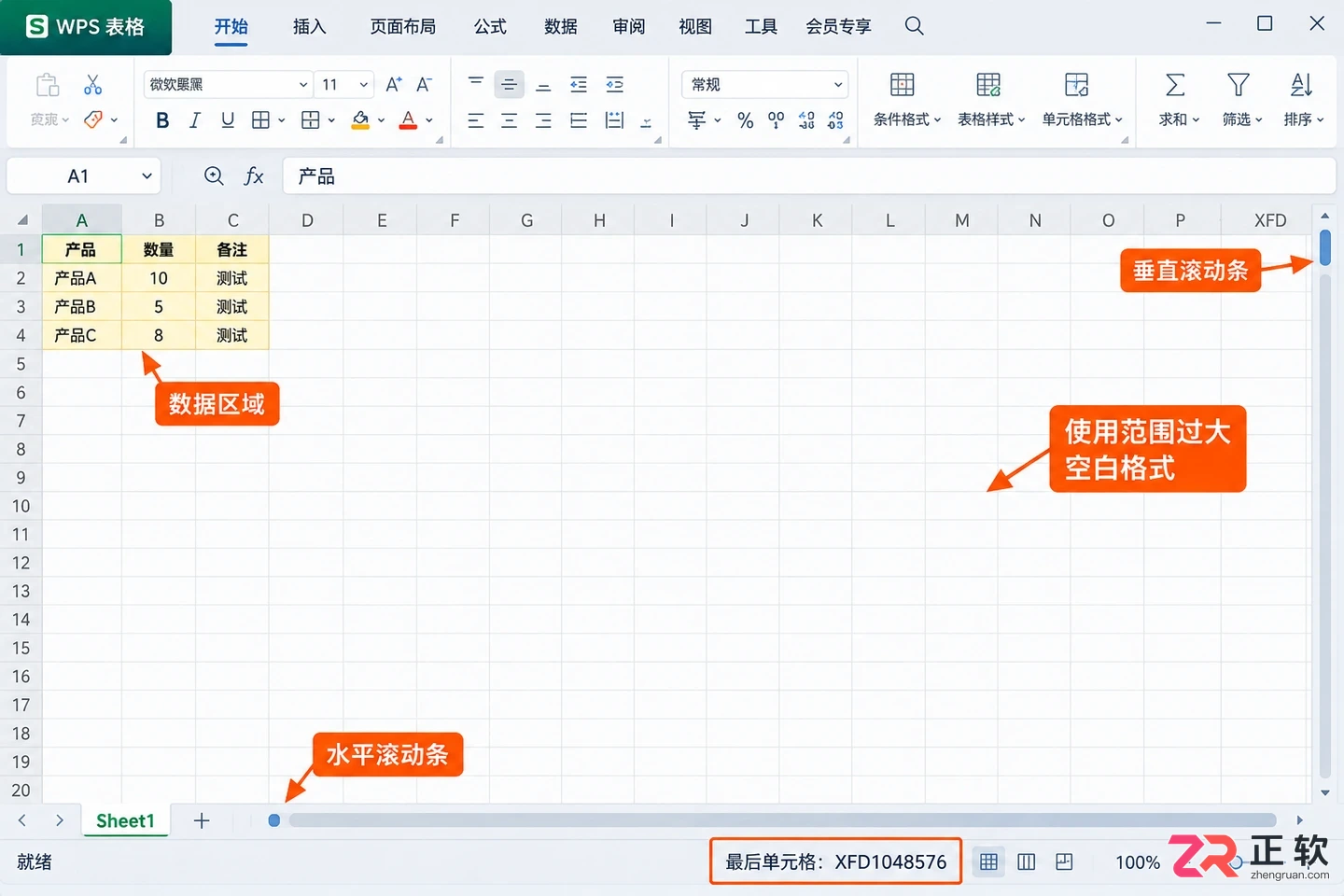Click the percent style icon
Image resolution: width=1344 pixels, height=896 pixels.
coord(745,119)
